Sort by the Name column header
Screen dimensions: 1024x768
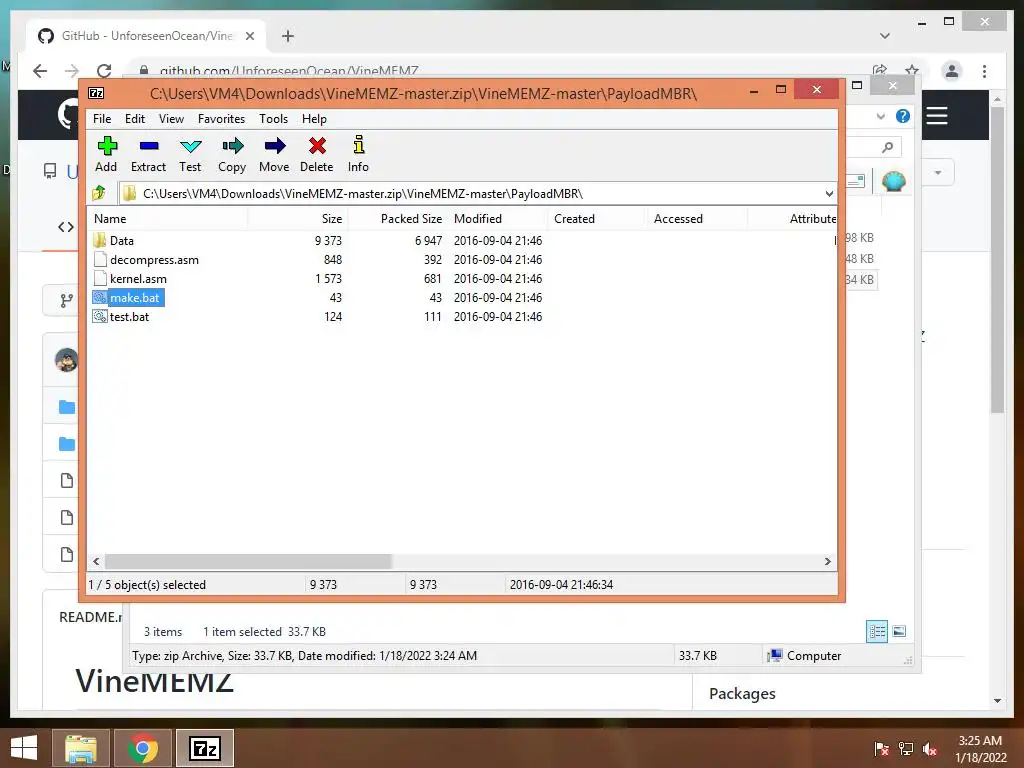click(x=168, y=219)
